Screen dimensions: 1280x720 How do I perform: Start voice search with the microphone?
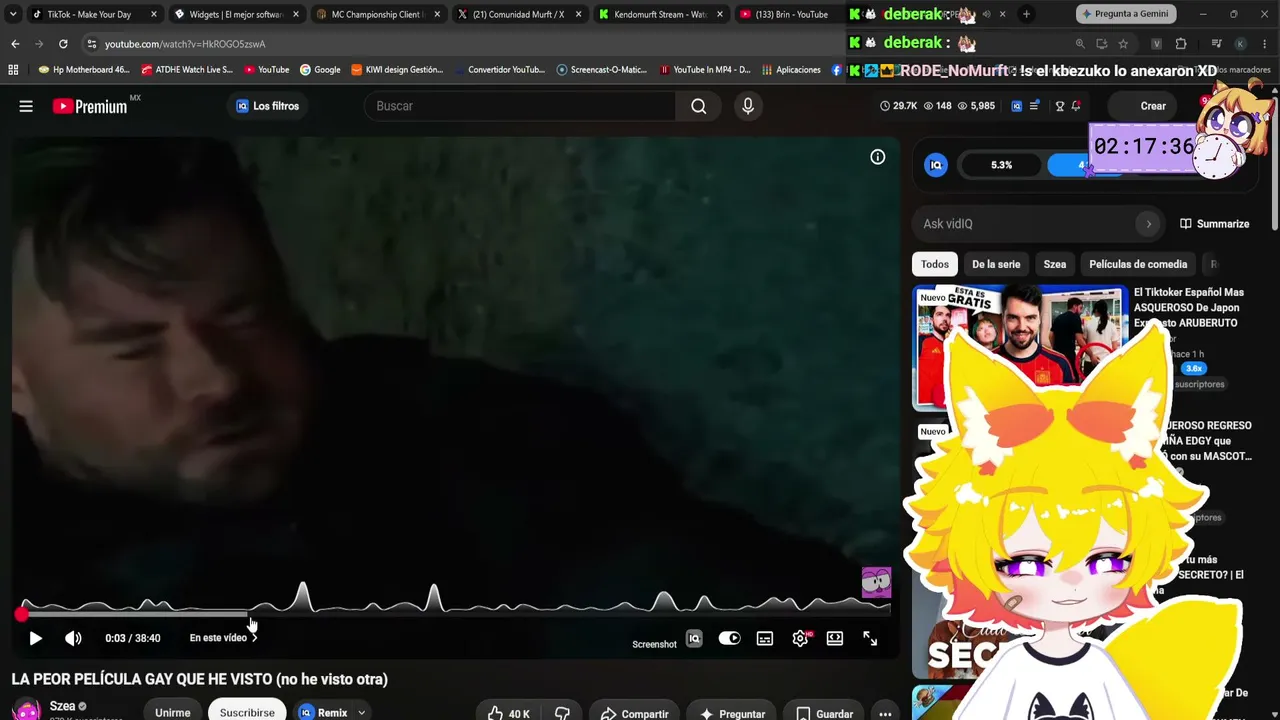click(x=748, y=106)
